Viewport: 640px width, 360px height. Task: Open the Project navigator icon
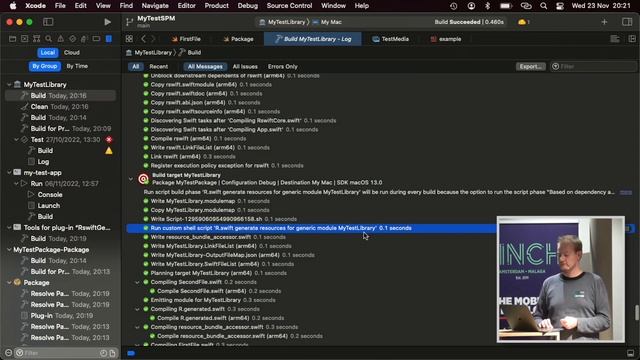(x=13, y=39)
